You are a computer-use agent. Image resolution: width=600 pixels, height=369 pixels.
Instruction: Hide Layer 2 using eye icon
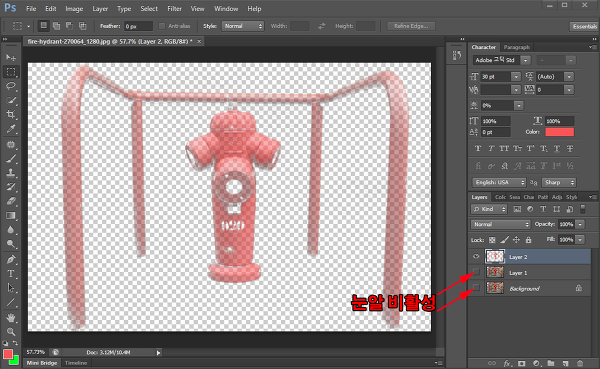coord(476,256)
